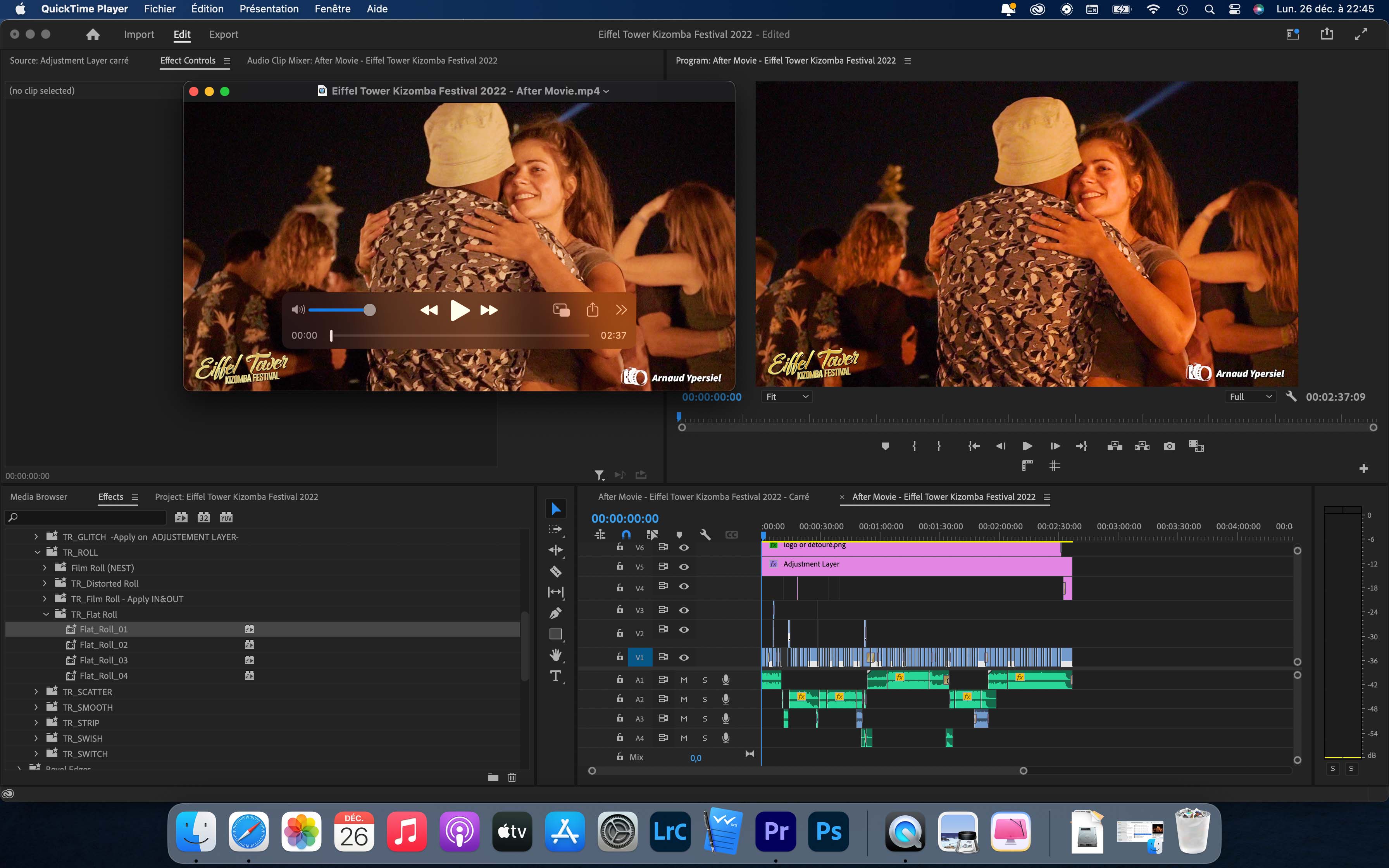This screenshot has width=1389, height=868.
Task: Open the Fichier menu
Action: pyautogui.click(x=160, y=9)
